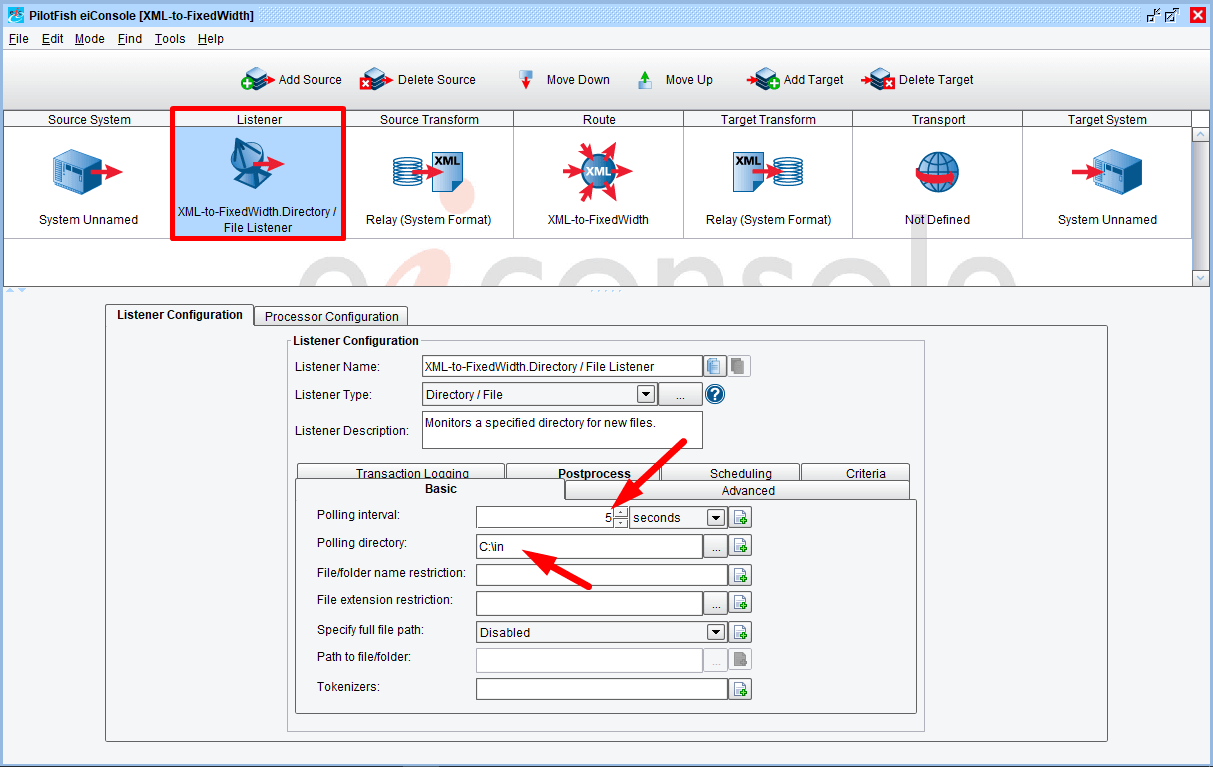Open the Edit menu
Screen dimensions: 1213x767
click(53, 39)
